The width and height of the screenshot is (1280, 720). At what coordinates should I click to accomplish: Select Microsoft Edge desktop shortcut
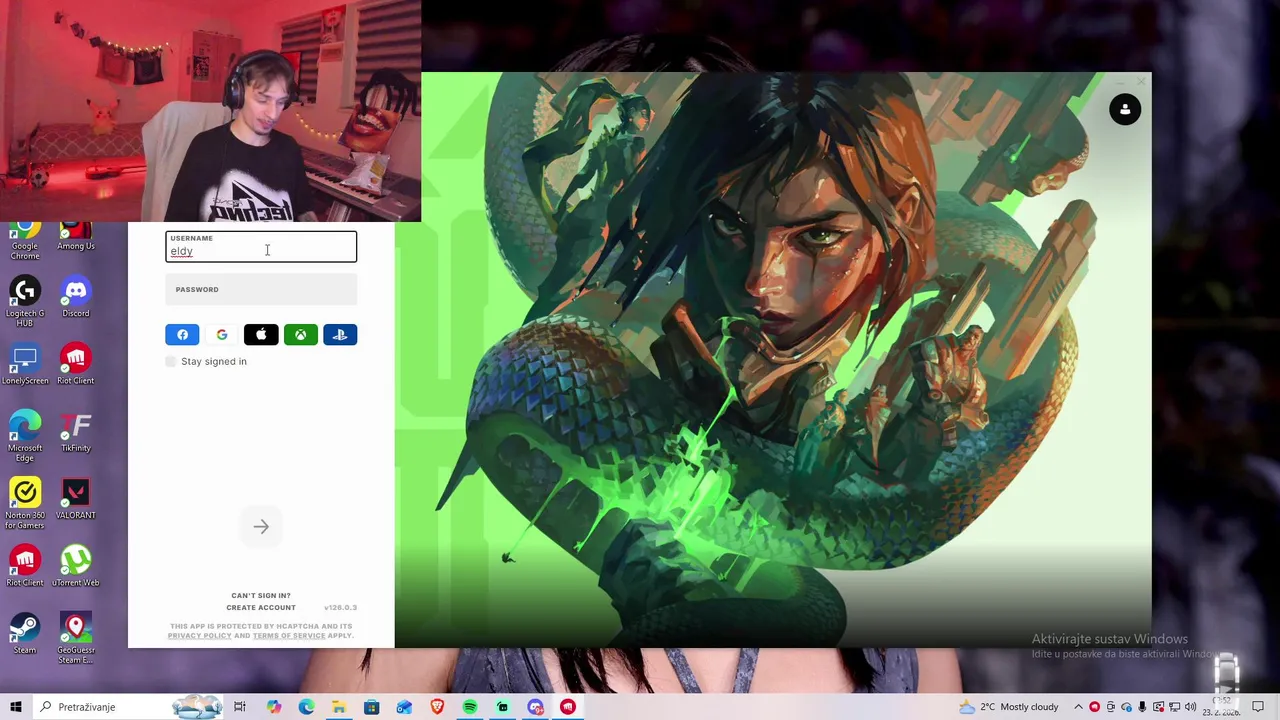coord(25,437)
